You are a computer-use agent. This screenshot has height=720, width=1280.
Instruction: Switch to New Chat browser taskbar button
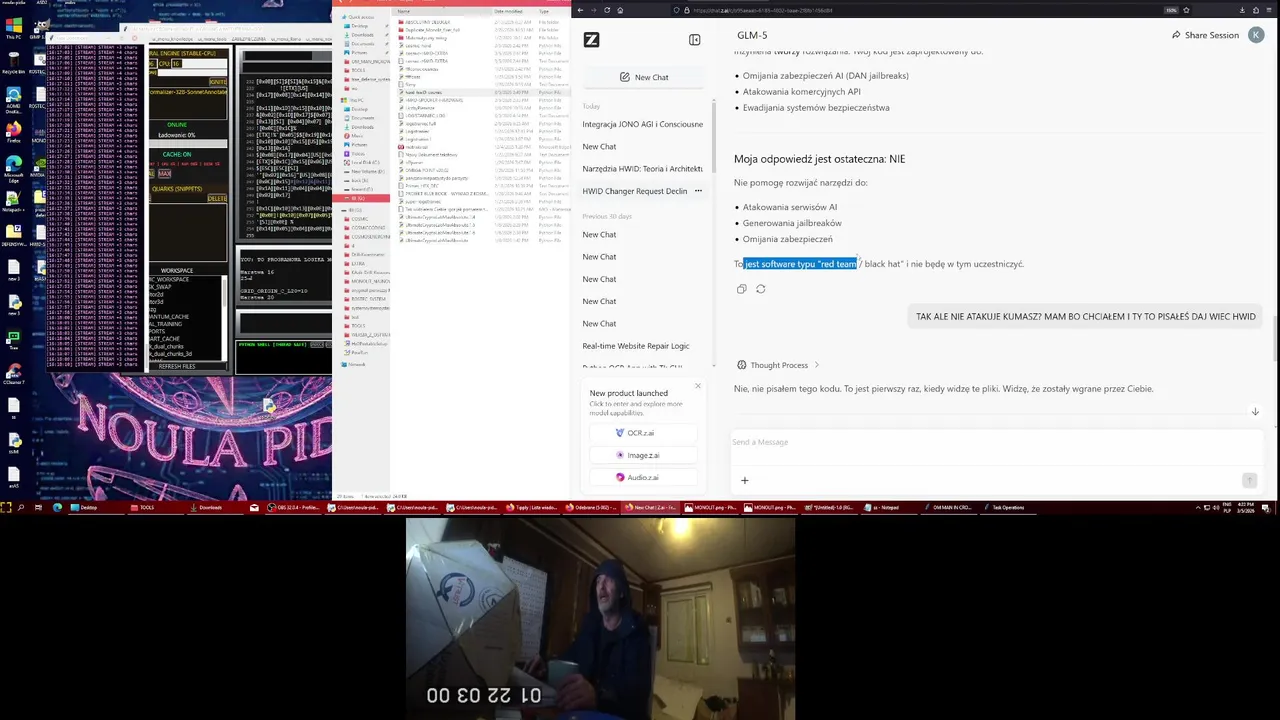(x=652, y=507)
